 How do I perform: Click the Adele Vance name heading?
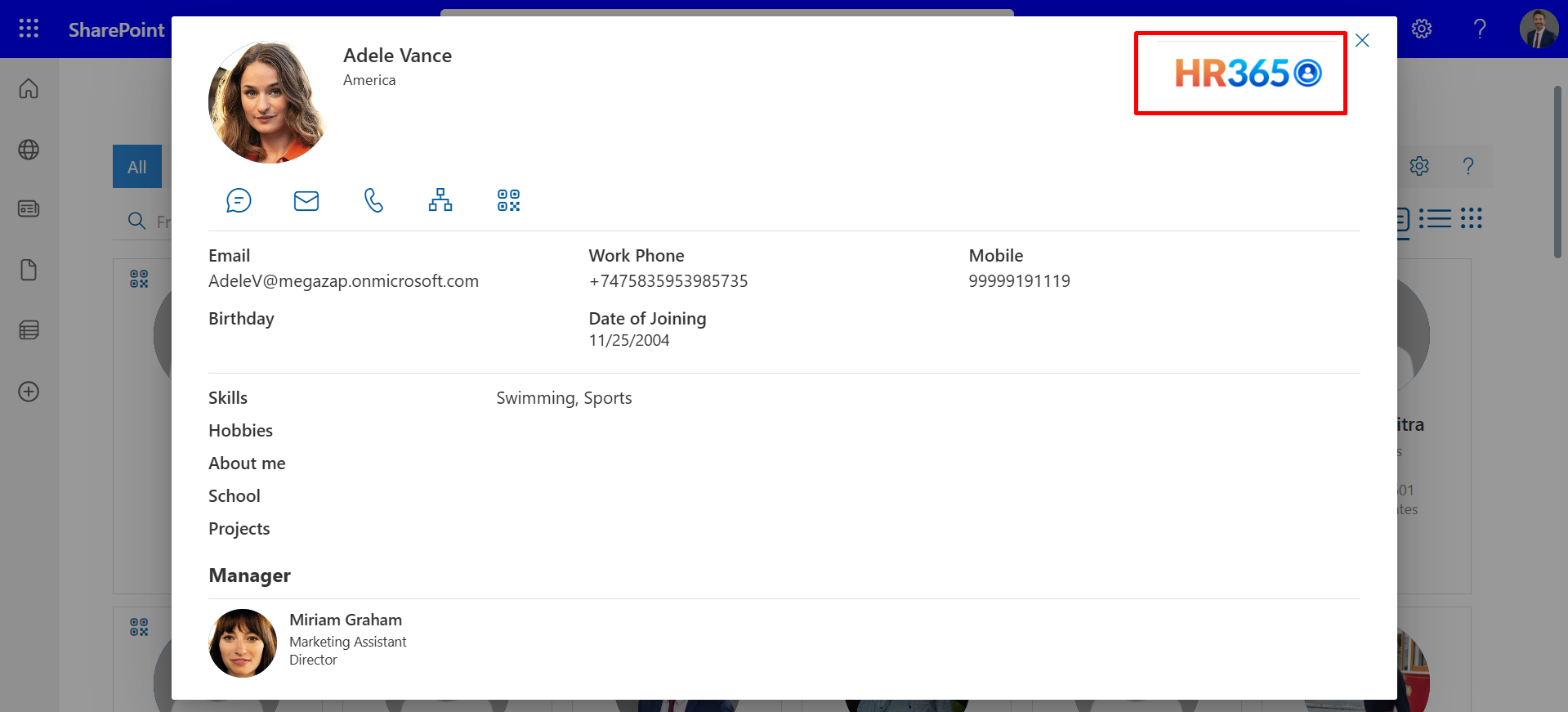coord(397,56)
